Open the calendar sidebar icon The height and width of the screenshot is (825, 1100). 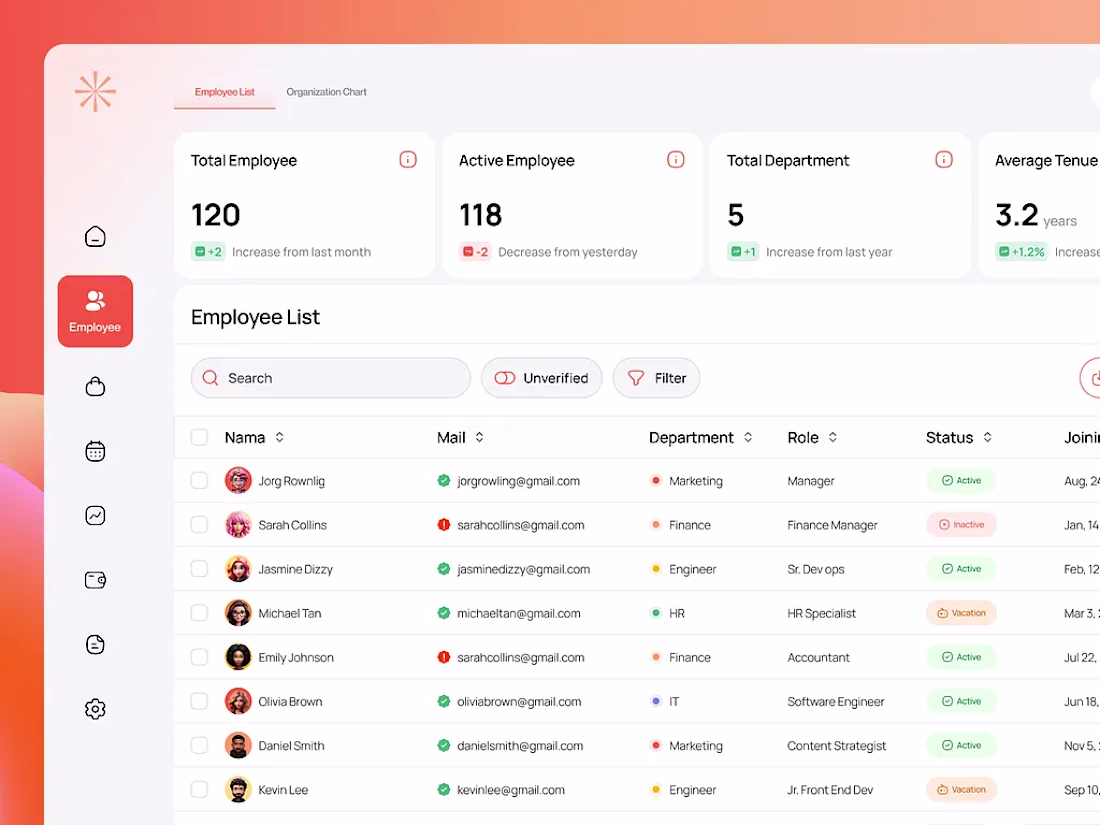coord(95,451)
